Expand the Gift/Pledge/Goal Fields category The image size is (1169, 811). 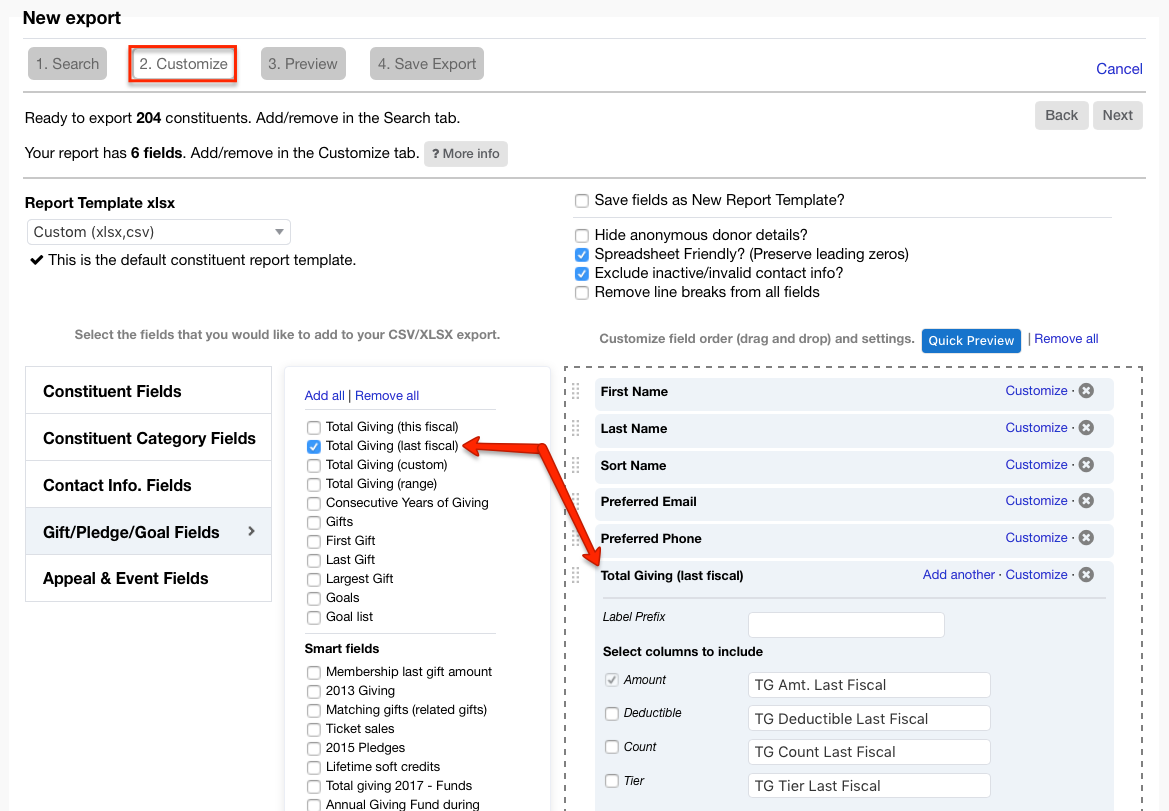point(148,532)
